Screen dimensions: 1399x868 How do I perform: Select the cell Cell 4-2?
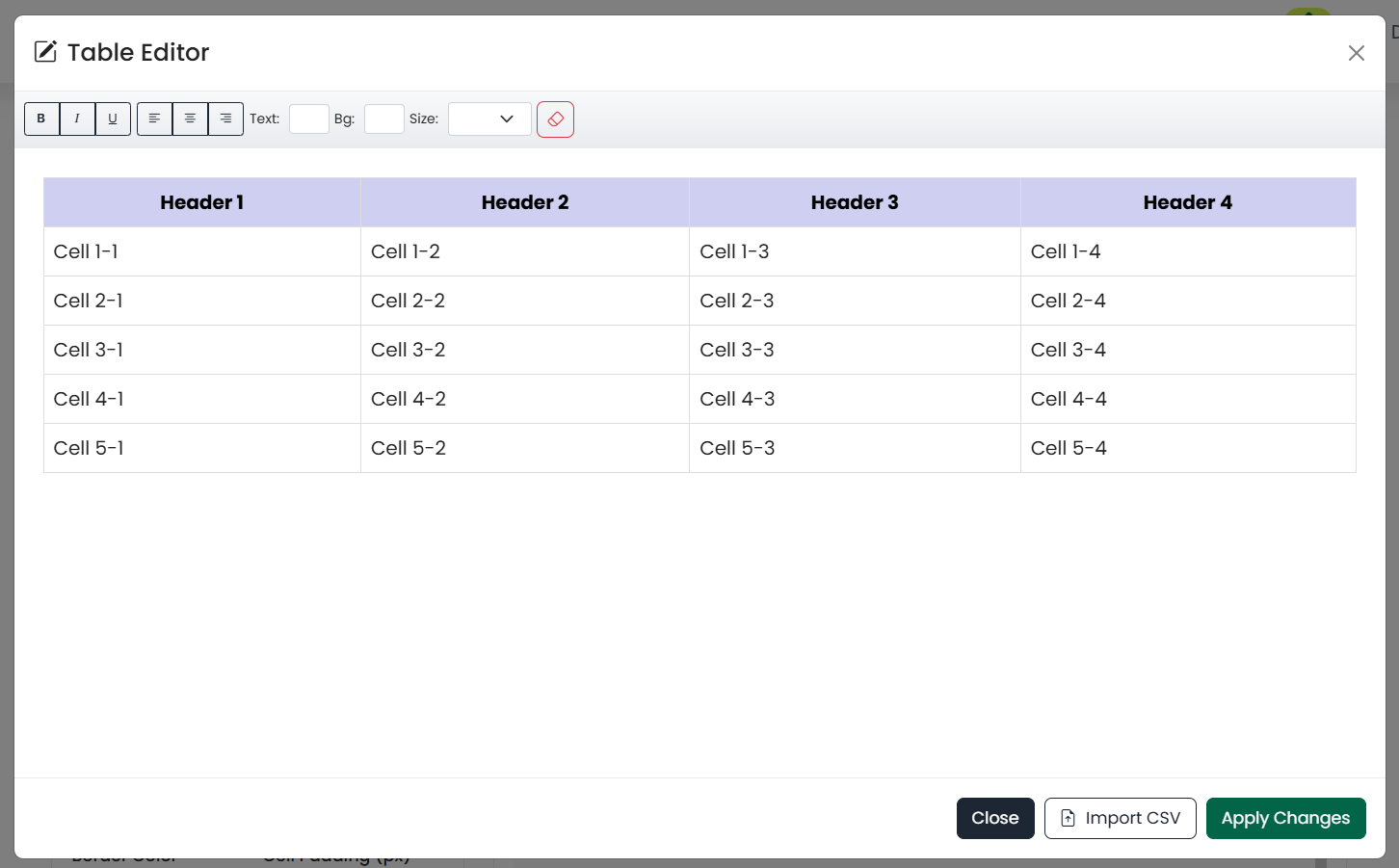pos(525,399)
